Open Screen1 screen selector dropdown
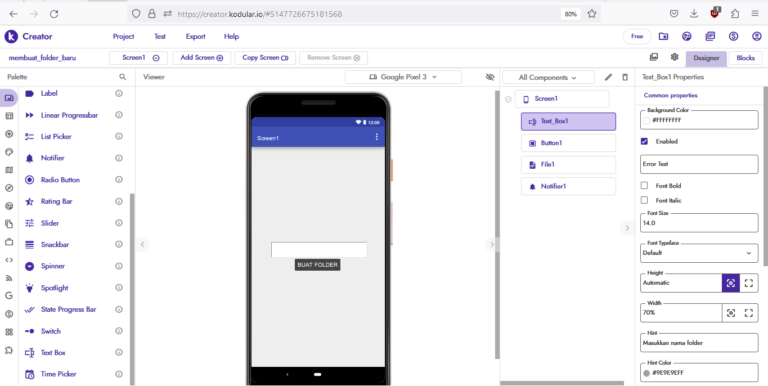Image resolution: width=768 pixels, height=386 pixels. [138, 58]
